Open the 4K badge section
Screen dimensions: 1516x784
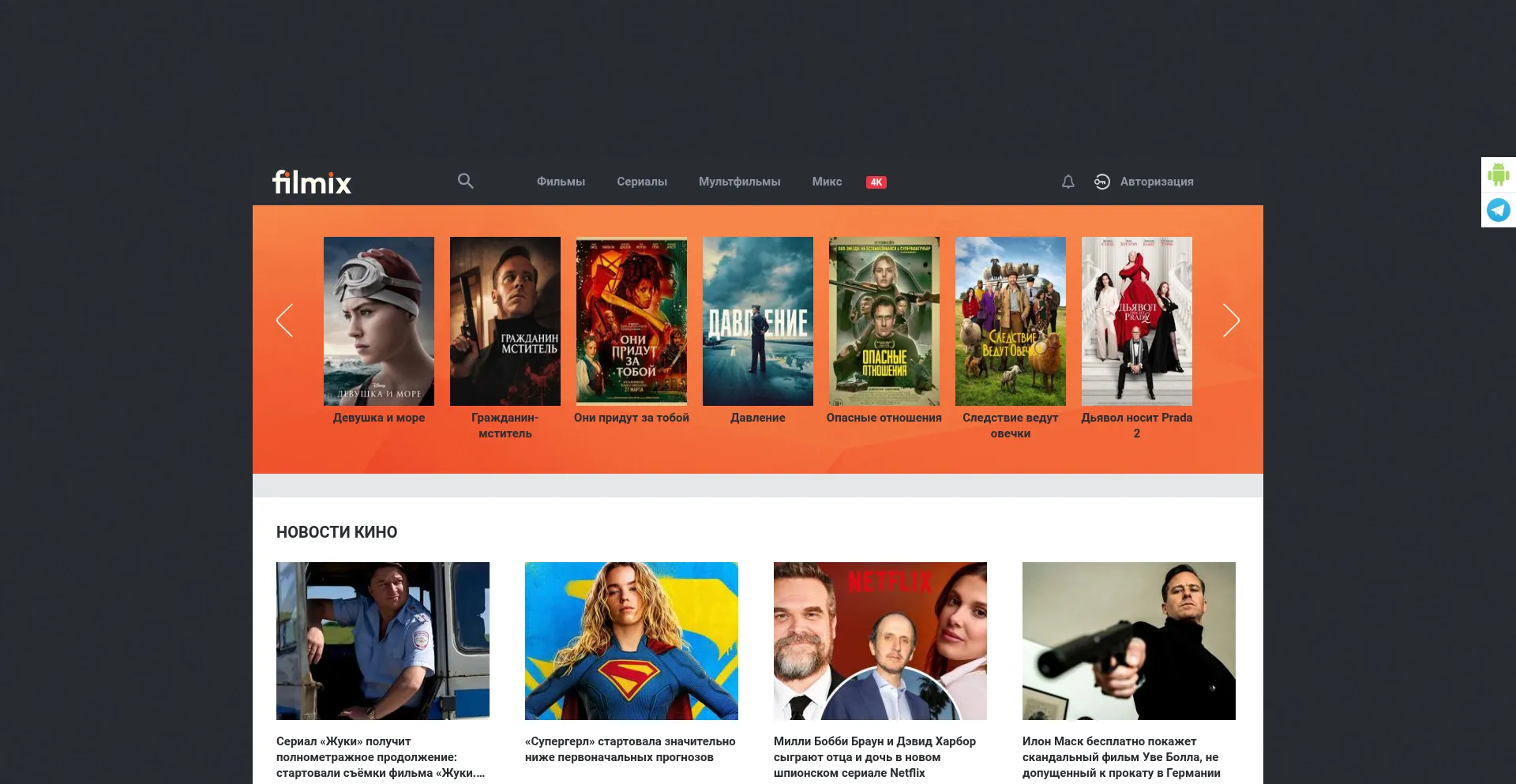pyautogui.click(x=876, y=182)
